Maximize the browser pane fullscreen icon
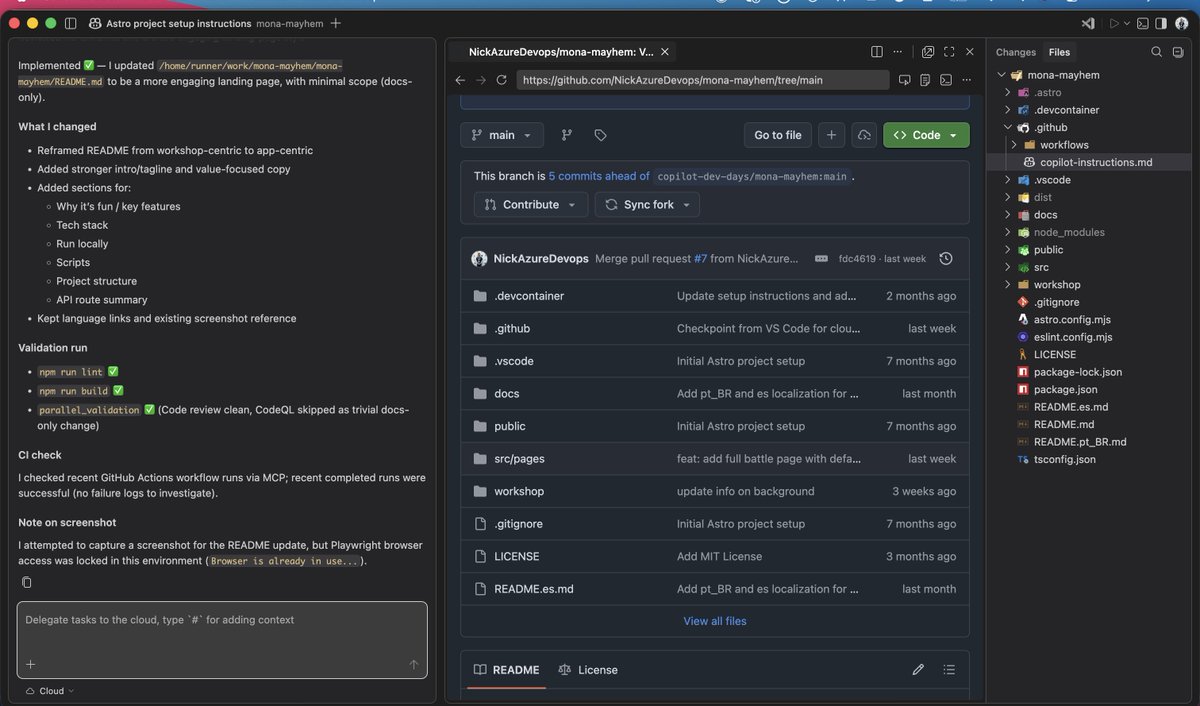The height and width of the screenshot is (706, 1200). pyautogui.click(x=949, y=52)
